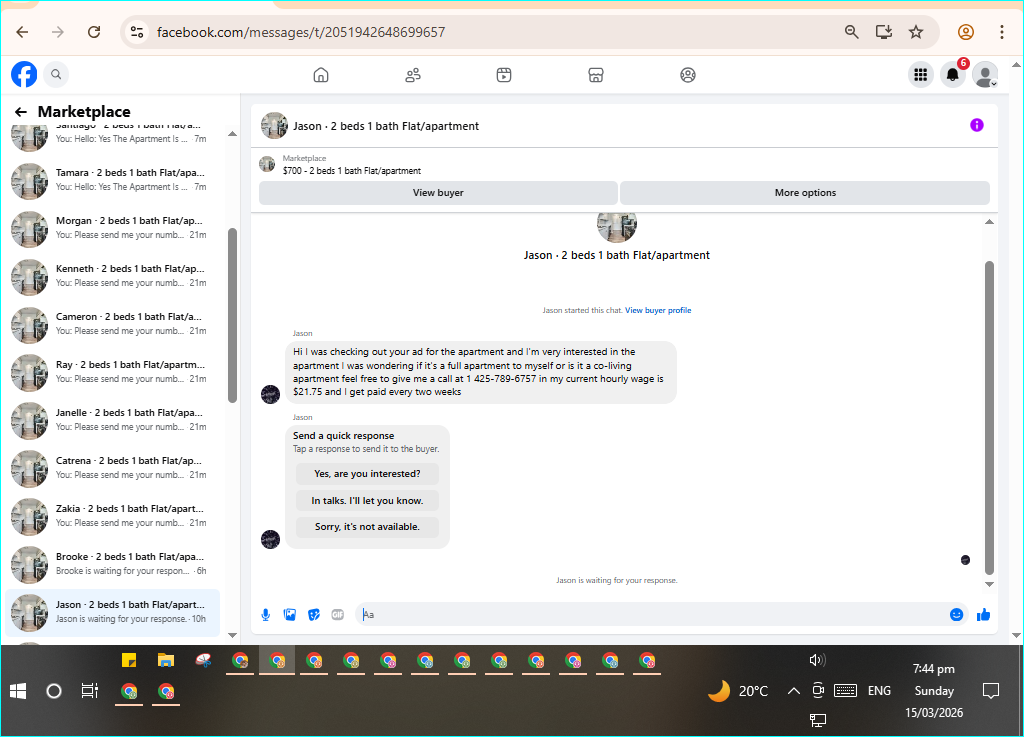
Task: Record a voice clip with microphone icon
Action: click(266, 614)
